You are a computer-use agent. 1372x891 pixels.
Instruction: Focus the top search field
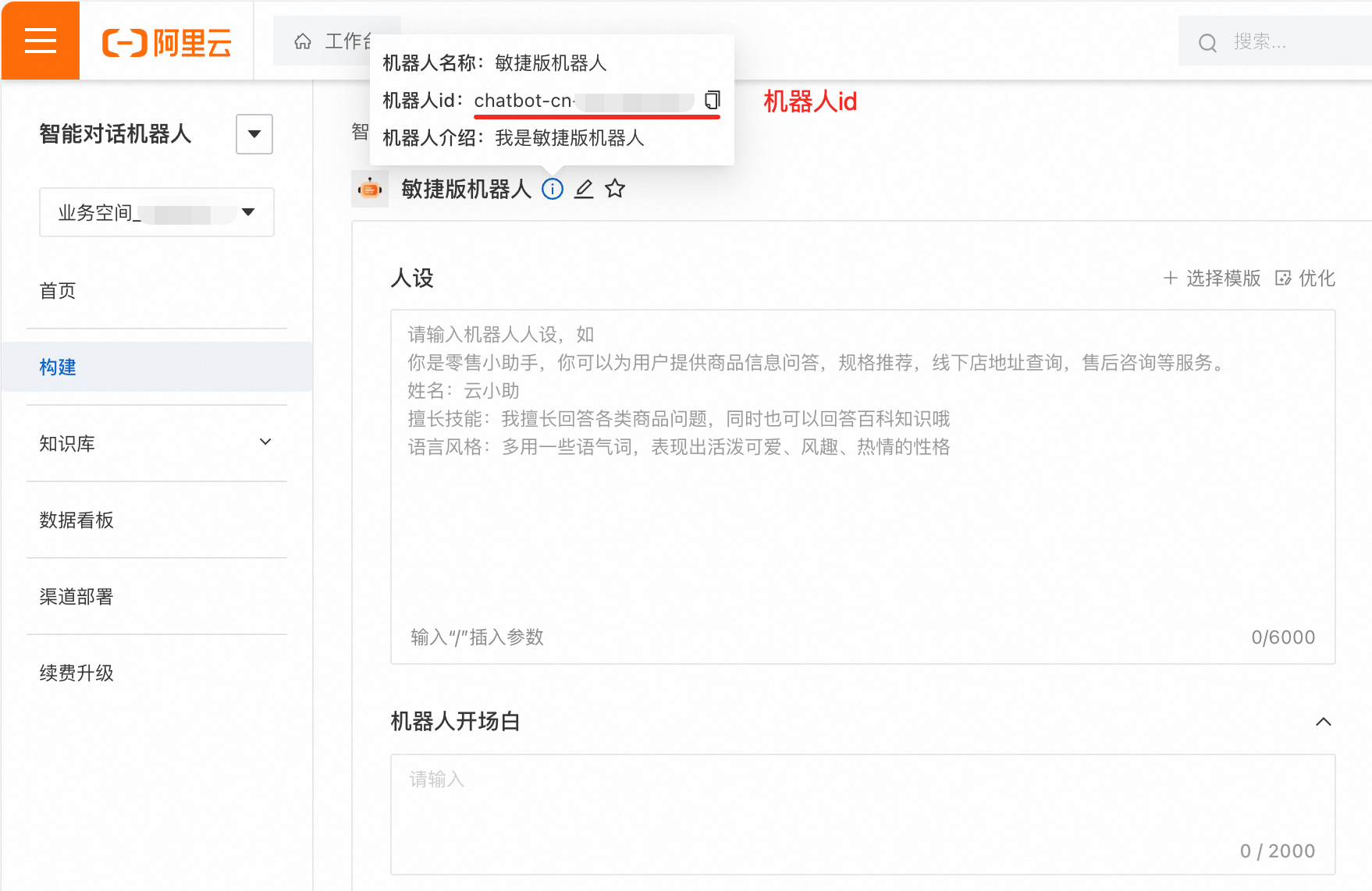(x=1275, y=41)
